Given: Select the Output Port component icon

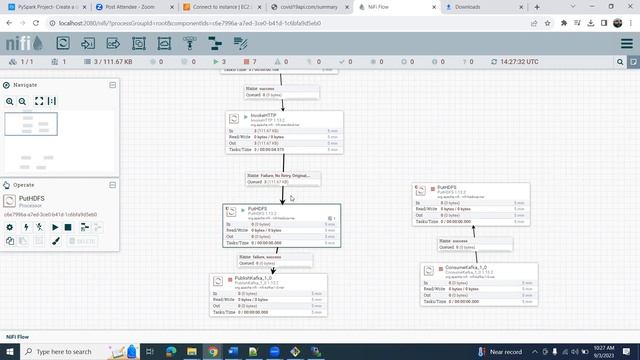Looking at the screenshot, I should pyautogui.click(x=113, y=43).
